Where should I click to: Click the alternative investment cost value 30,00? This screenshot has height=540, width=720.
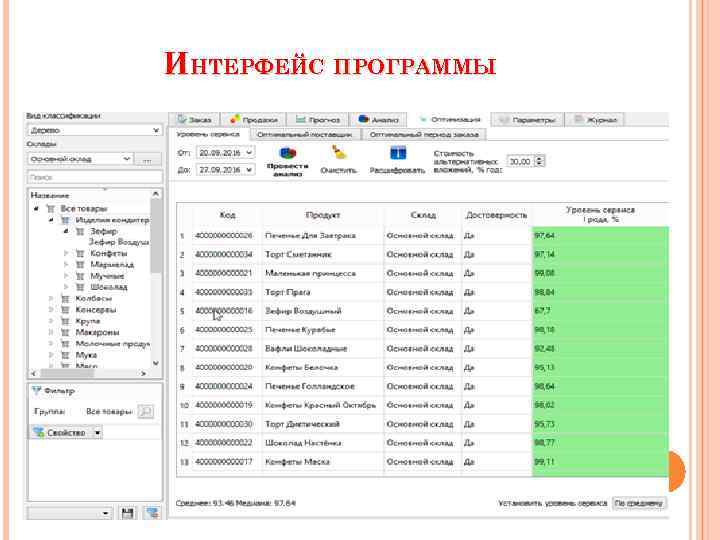520,161
